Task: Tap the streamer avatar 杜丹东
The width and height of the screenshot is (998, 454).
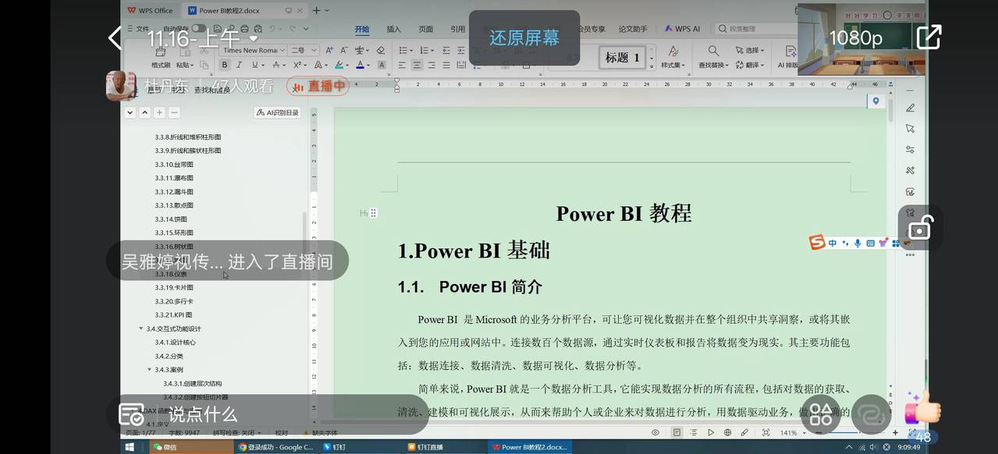Action: coord(121,85)
